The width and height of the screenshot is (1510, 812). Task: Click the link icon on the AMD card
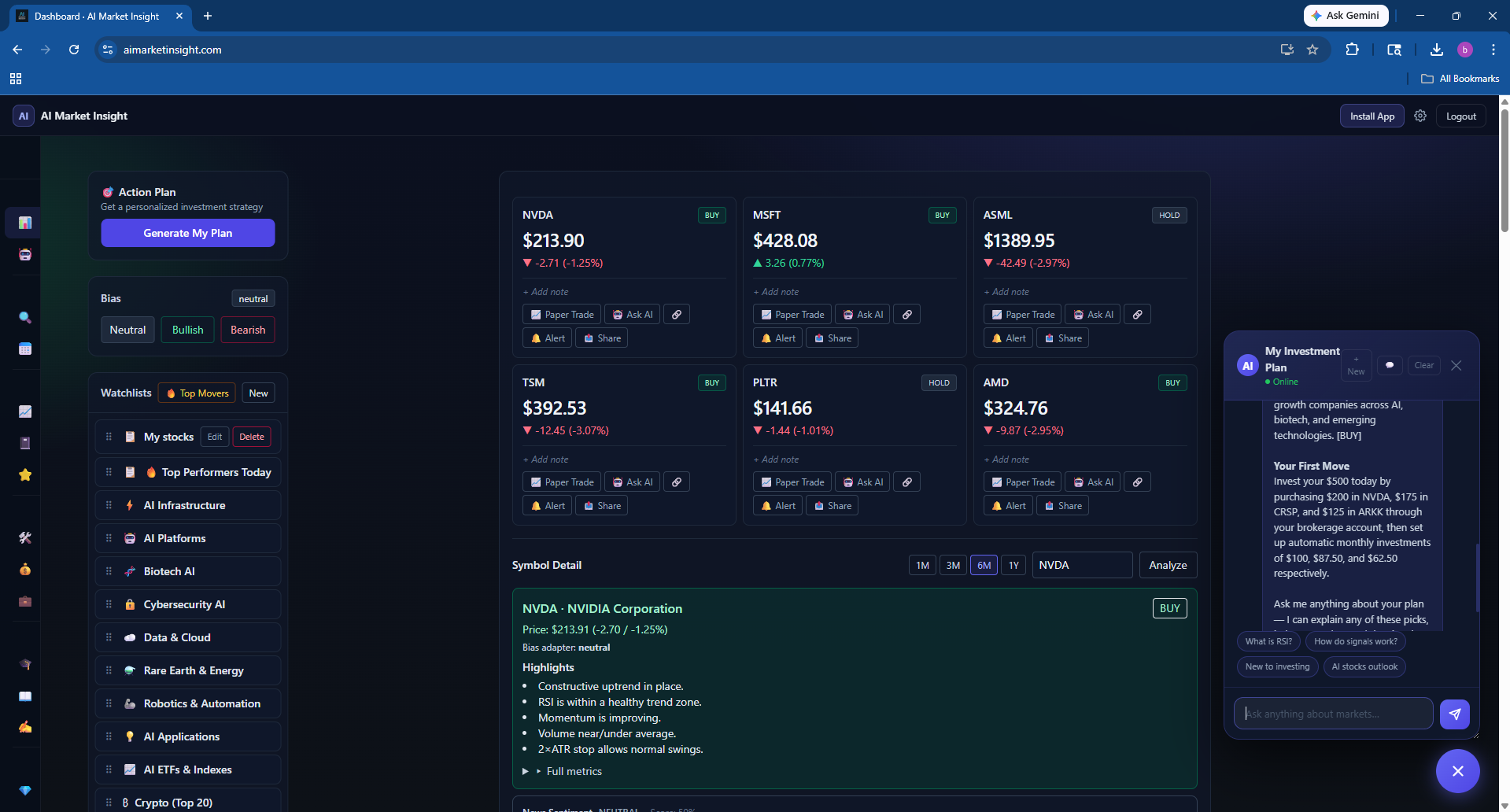1138,482
